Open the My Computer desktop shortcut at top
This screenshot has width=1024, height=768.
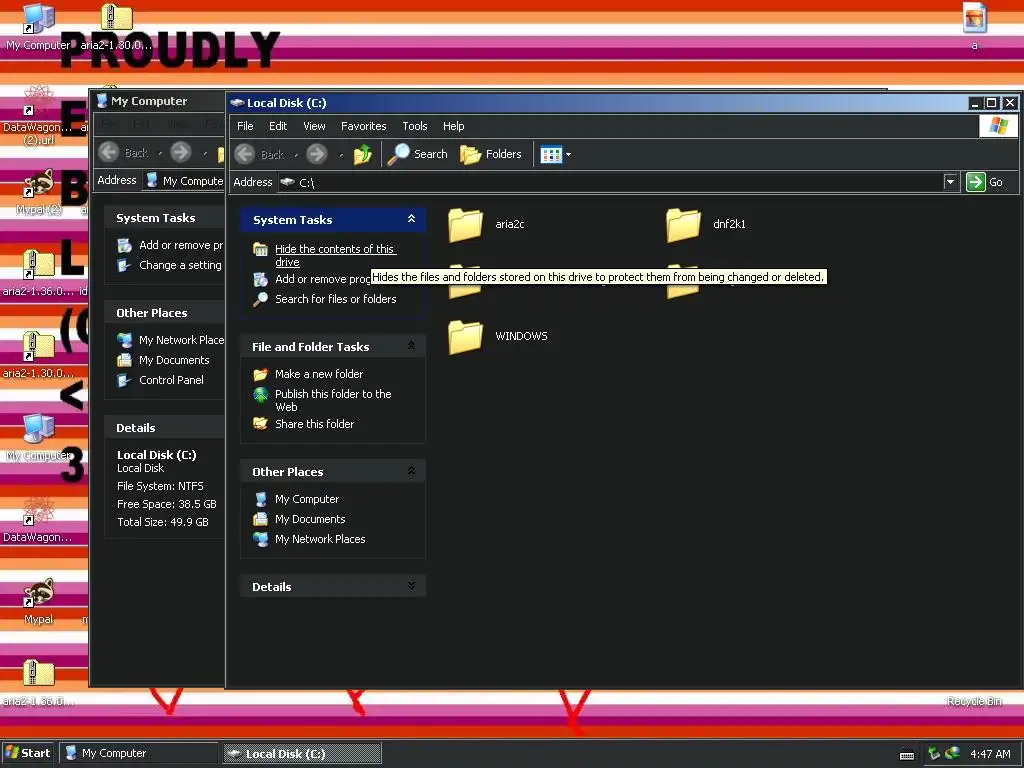38,27
